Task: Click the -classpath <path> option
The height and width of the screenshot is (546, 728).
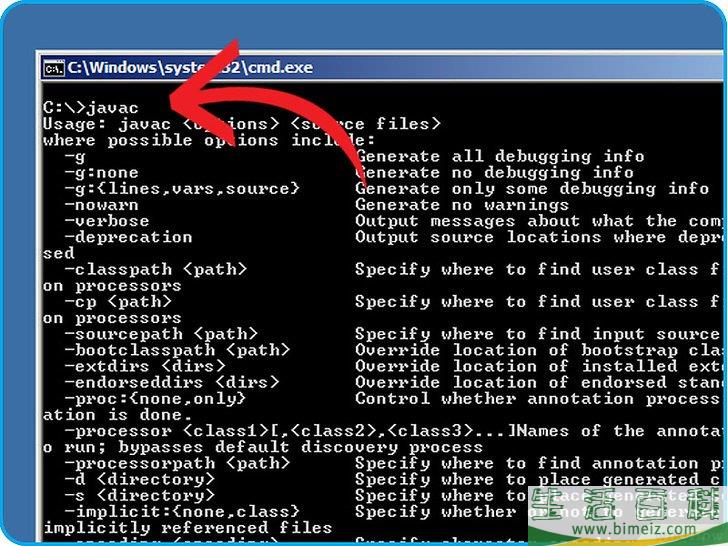Action: pos(155,269)
